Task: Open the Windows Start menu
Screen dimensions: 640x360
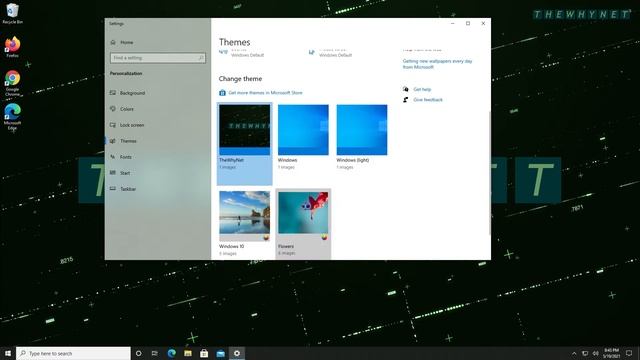Action: click(x=8, y=353)
